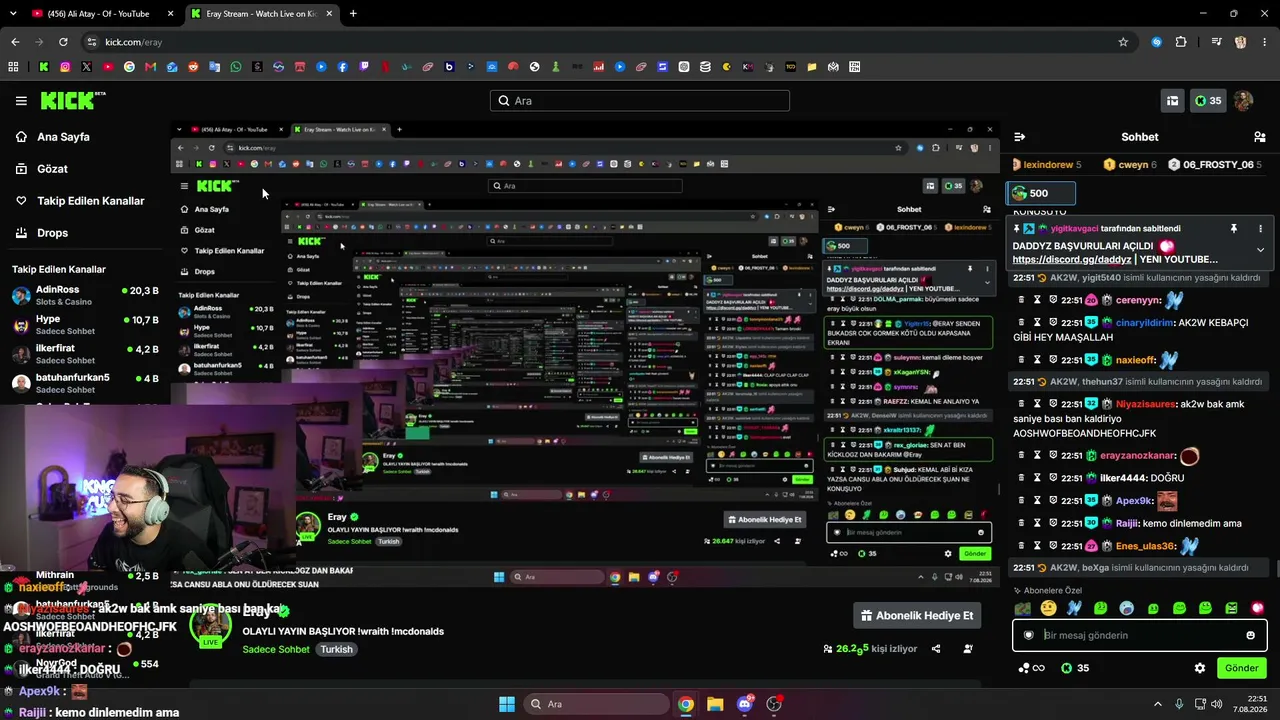Image resolution: width=1280 pixels, height=720 pixels.
Task: Open the 500 channel points reward
Action: [x=1041, y=193]
